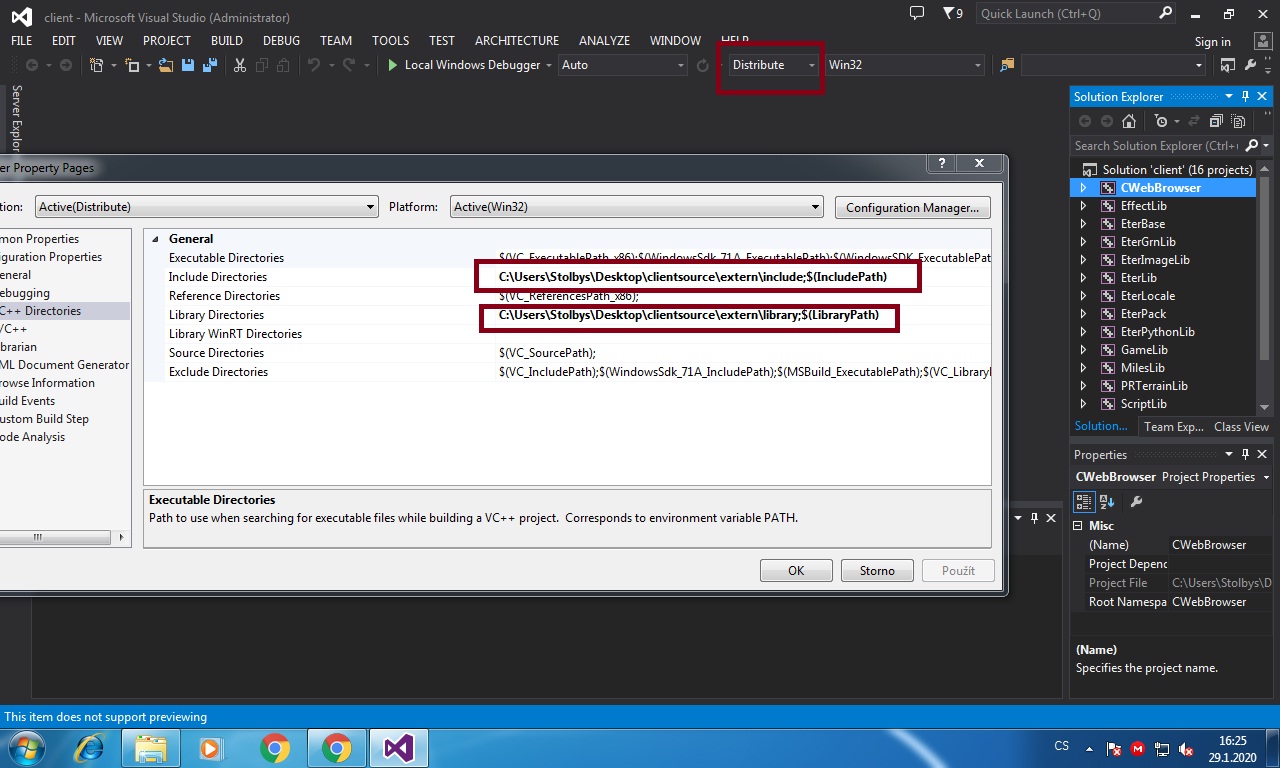This screenshot has height=768, width=1280.
Task: Open the Active(Win32) Platform dropdown
Action: tap(636, 207)
